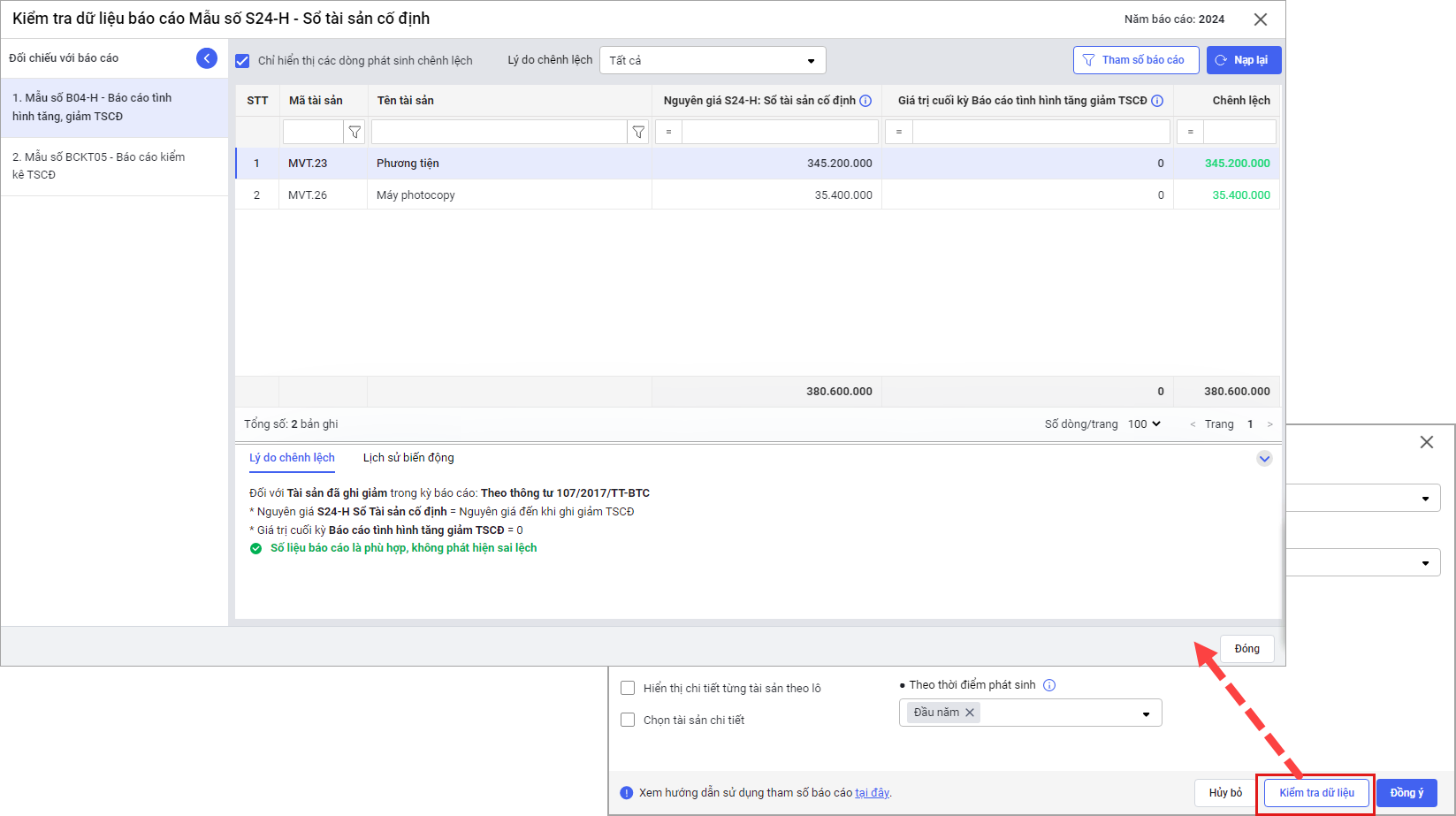Screen dimensions: 1456x816
Task: Click the Tên tài sản filter input field
Action: pyautogui.click(x=499, y=132)
